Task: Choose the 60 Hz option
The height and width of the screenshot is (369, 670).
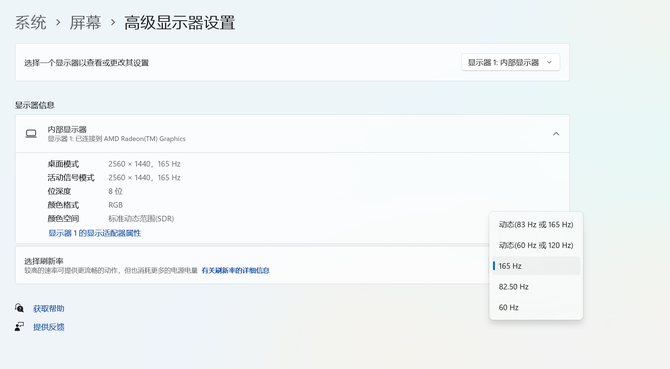Action: point(536,307)
